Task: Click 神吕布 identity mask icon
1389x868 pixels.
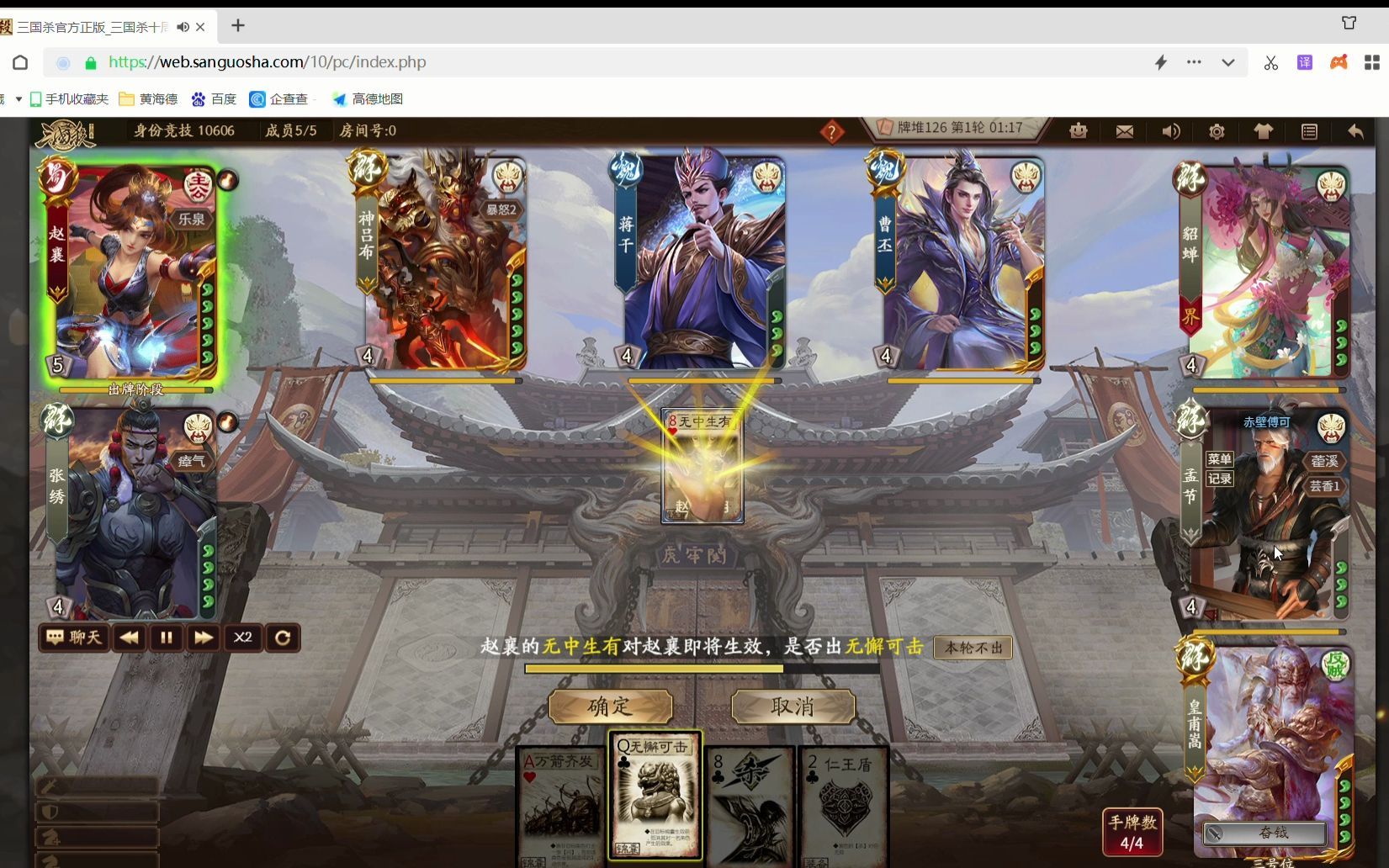Action: (x=507, y=177)
